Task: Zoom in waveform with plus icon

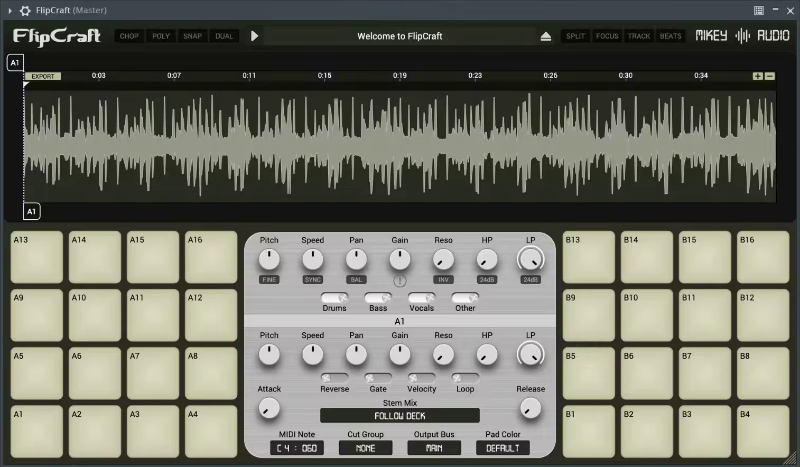Action: (758, 76)
